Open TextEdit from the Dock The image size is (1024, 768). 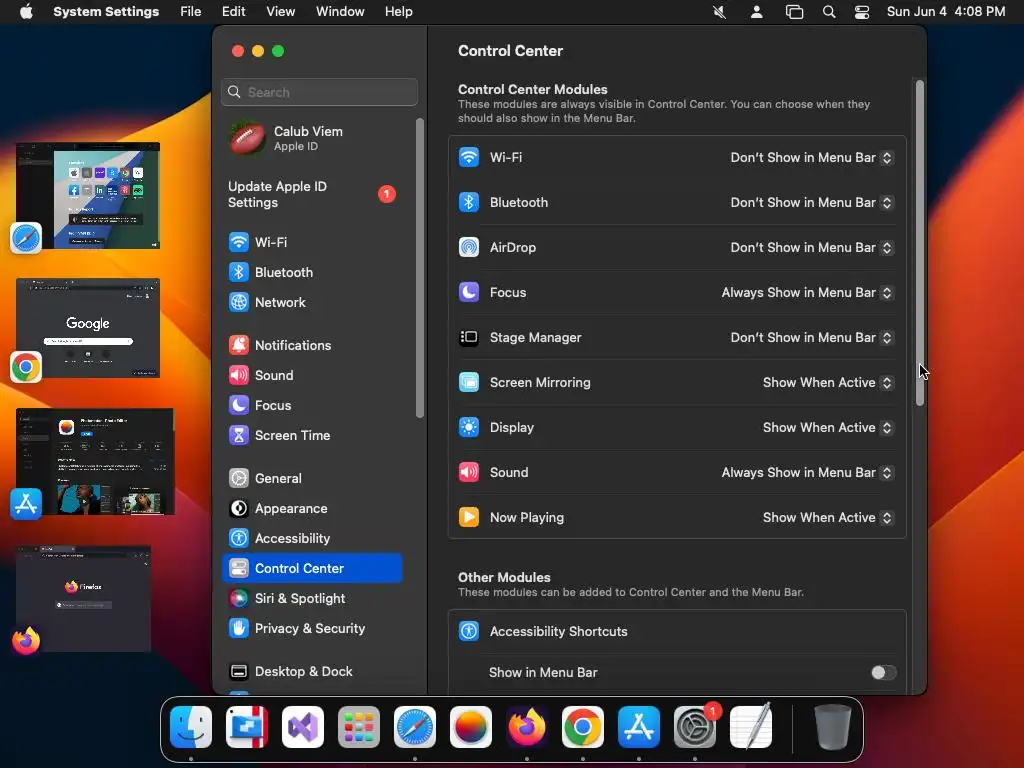coord(751,727)
